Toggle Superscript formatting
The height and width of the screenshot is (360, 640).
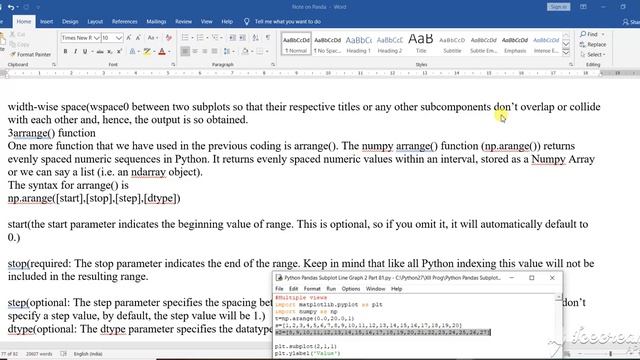tap(119, 51)
